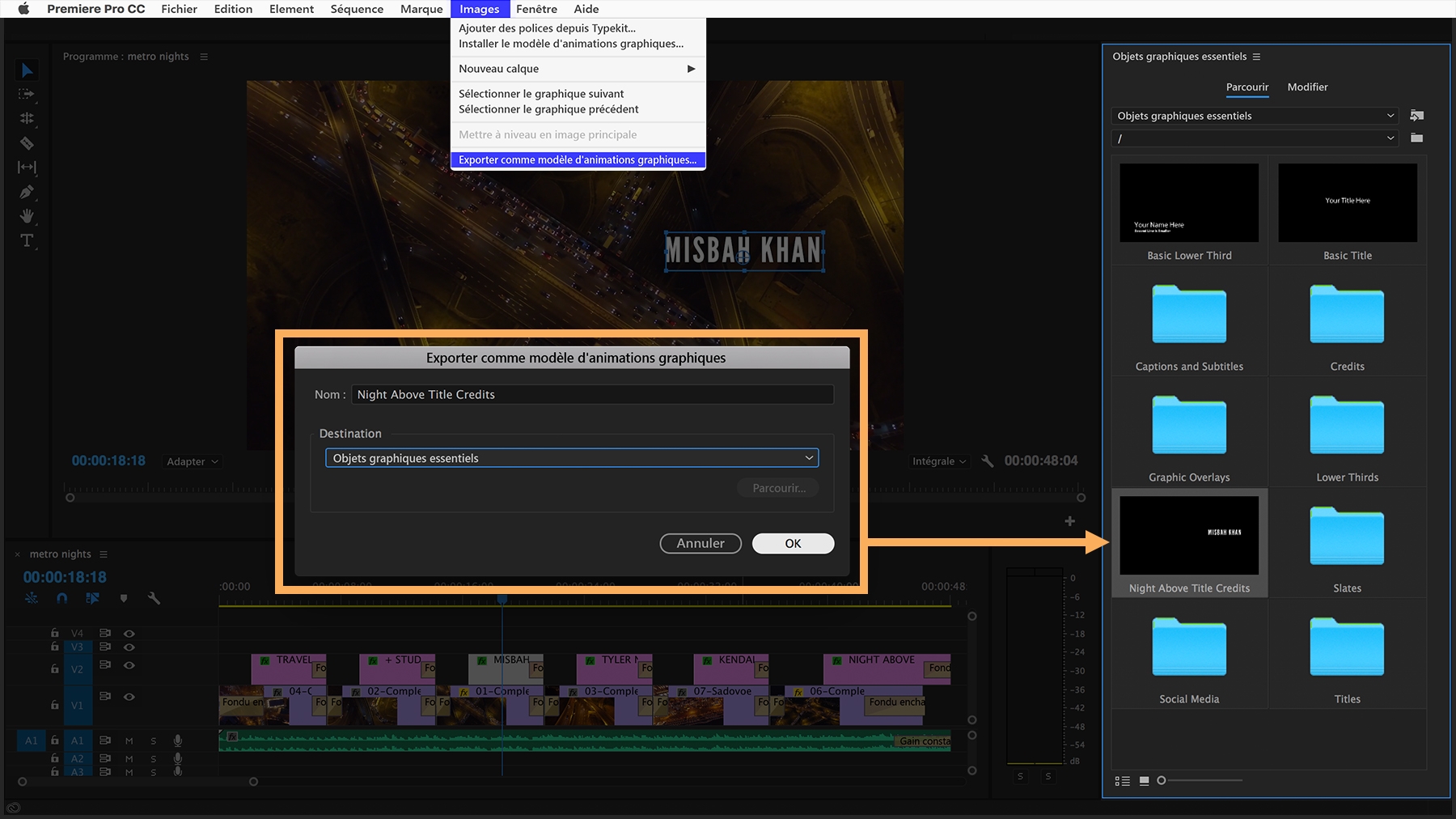Image resolution: width=1456 pixels, height=819 pixels.
Task: Open the timeline settings wrench icon
Action: coord(154,598)
